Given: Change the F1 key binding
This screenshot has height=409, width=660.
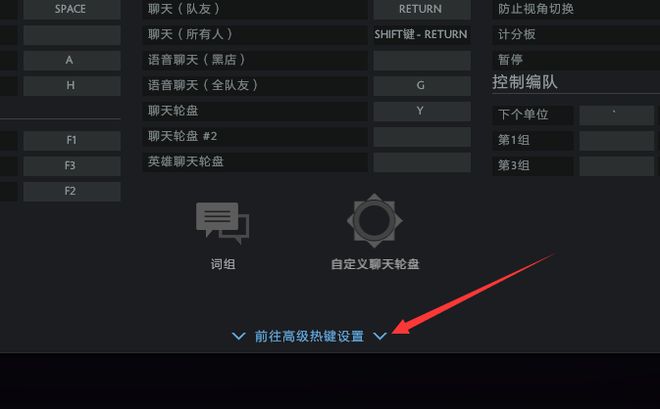Looking at the screenshot, I should point(72,140).
